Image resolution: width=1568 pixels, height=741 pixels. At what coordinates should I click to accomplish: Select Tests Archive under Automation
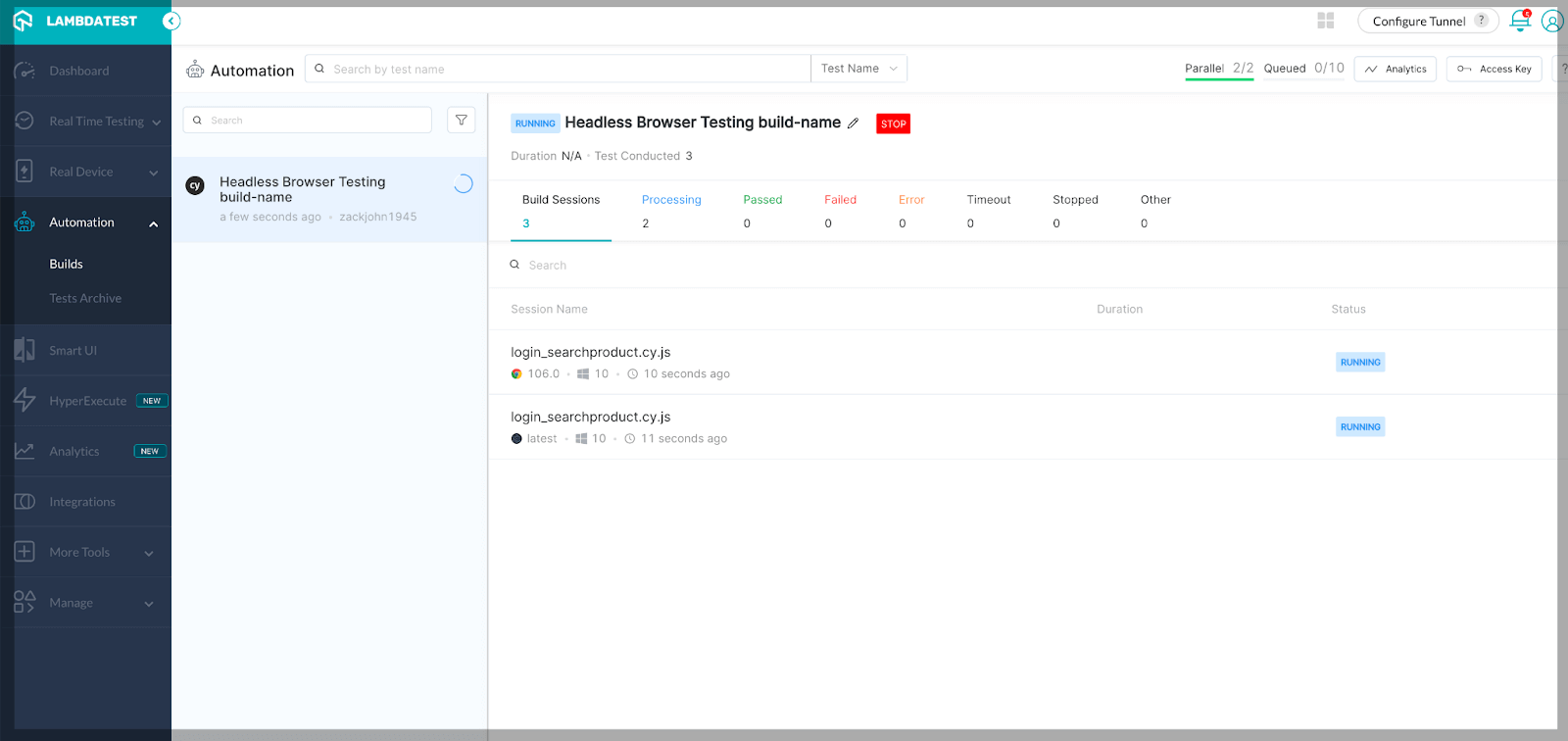tap(86, 298)
